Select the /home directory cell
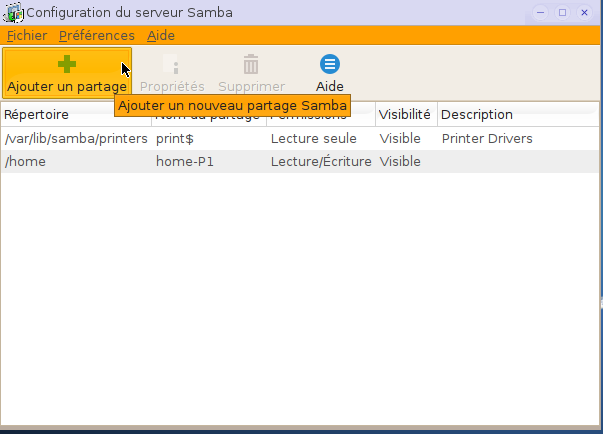The width and height of the screenshot is (603, 434). pos(76,161)
